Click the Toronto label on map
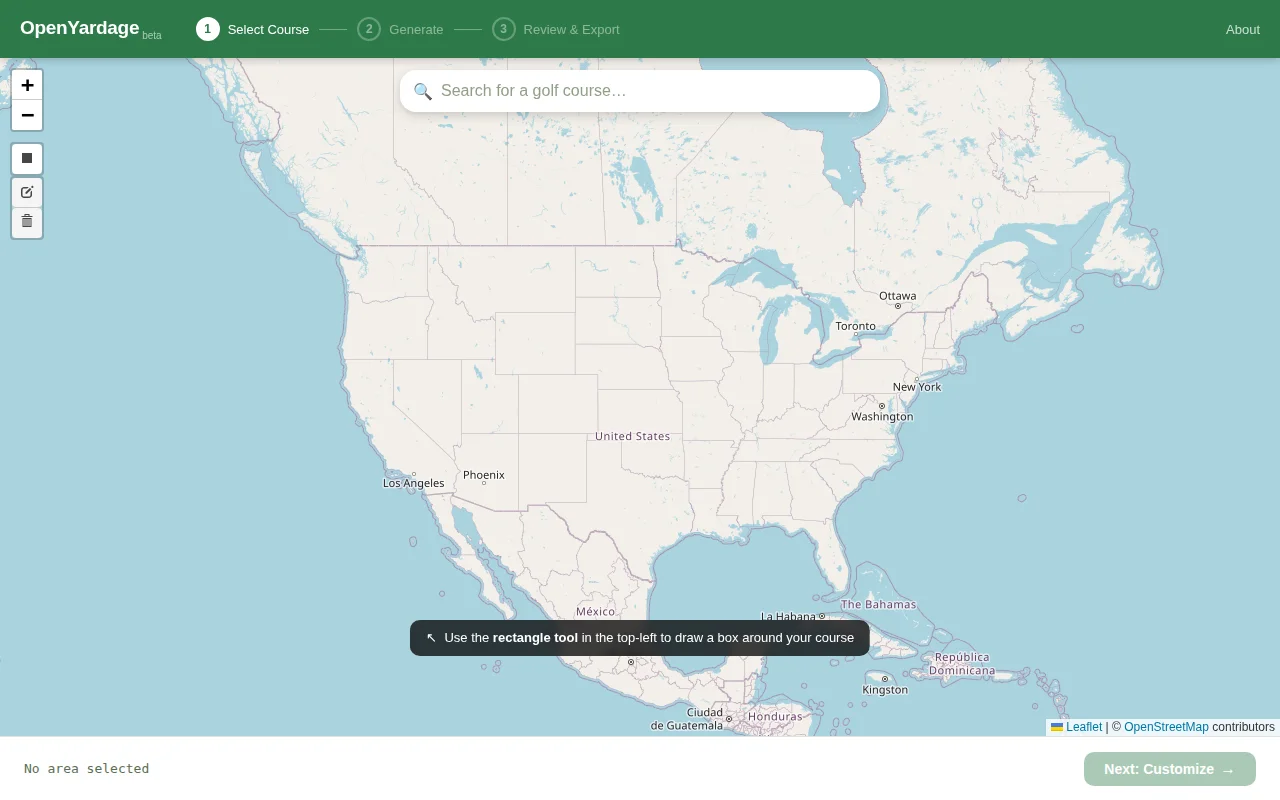This screenshot has height=800, width=1280. (x=855, y=326)
